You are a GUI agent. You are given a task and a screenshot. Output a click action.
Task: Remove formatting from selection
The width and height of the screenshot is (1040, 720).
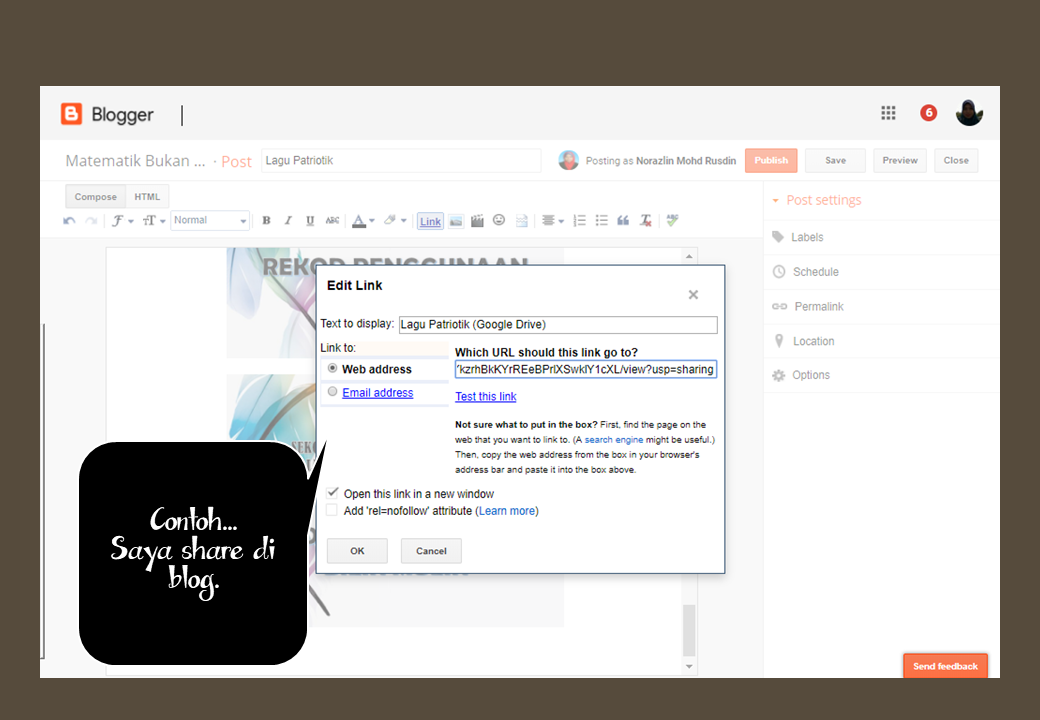645,220
